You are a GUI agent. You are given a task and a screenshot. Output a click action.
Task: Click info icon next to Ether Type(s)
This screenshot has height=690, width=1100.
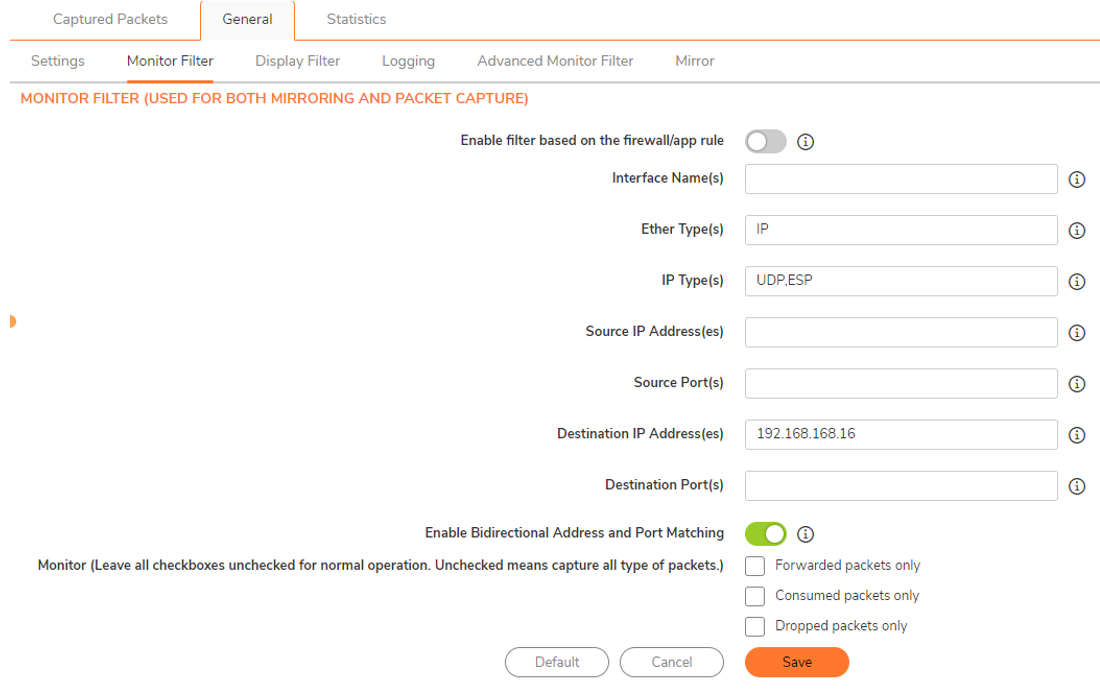click(x=1077, y=231)
